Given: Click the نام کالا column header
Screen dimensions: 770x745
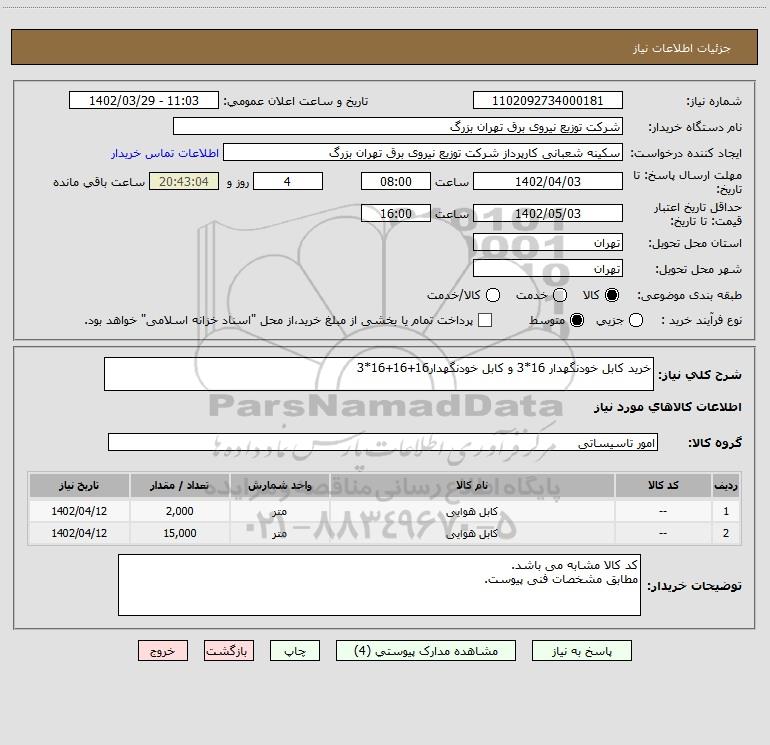Looking at the screenshot, I should pos(472,485).
